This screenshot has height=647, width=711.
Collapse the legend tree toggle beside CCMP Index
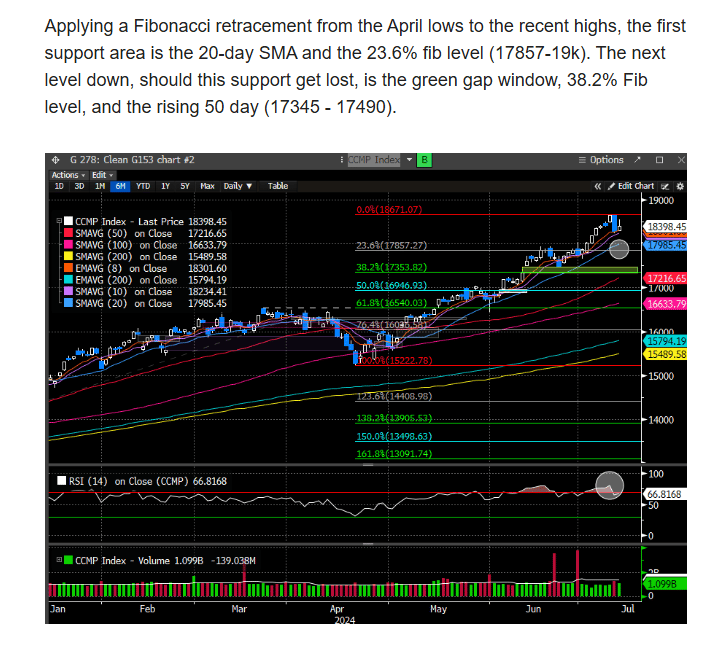coord(59,221)
